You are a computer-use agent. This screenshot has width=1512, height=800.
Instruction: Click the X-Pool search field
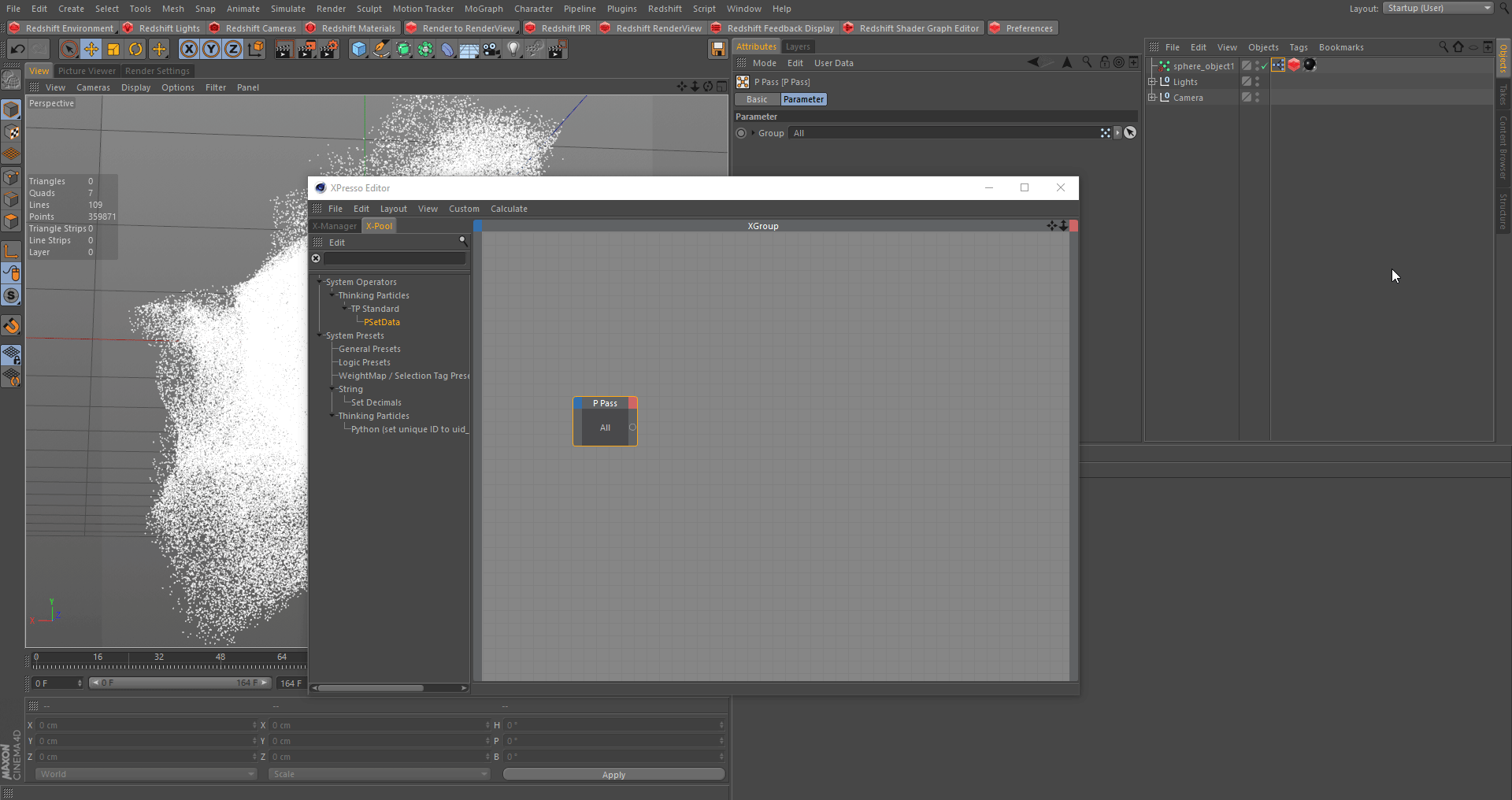(x=395, y=258)
